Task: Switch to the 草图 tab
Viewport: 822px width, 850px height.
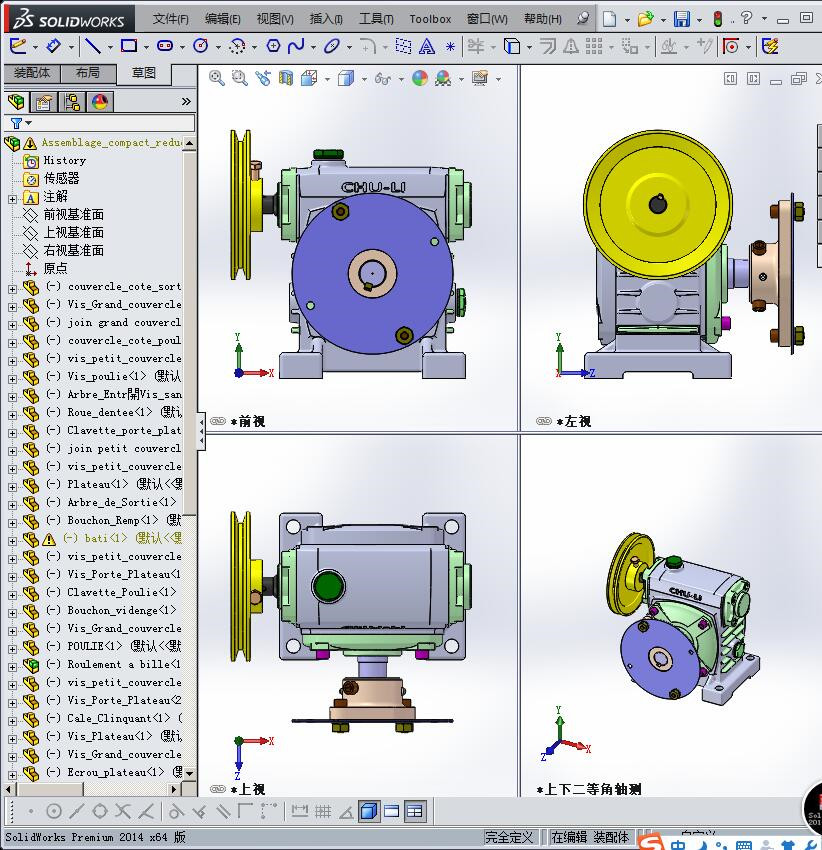Action: (144, 73)
